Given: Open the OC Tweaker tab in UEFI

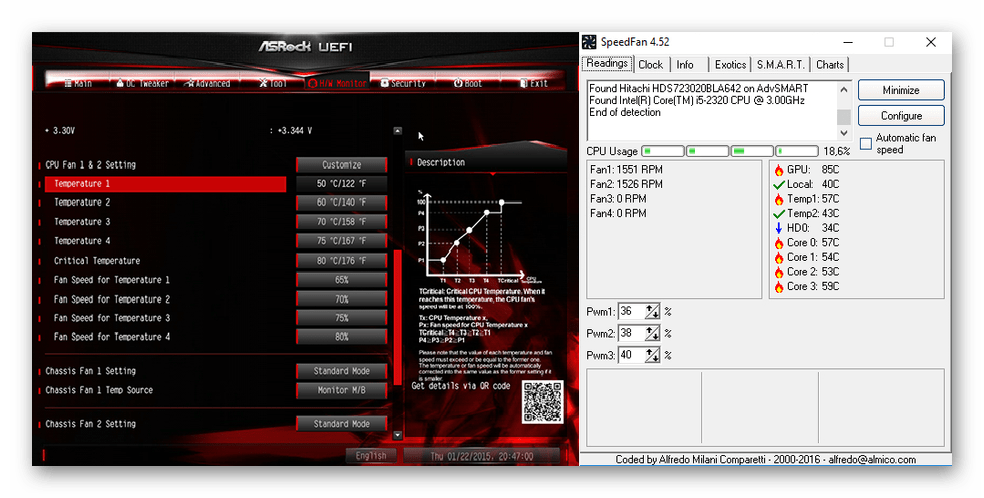Looking at the screenshot, I should coord(145,84).
